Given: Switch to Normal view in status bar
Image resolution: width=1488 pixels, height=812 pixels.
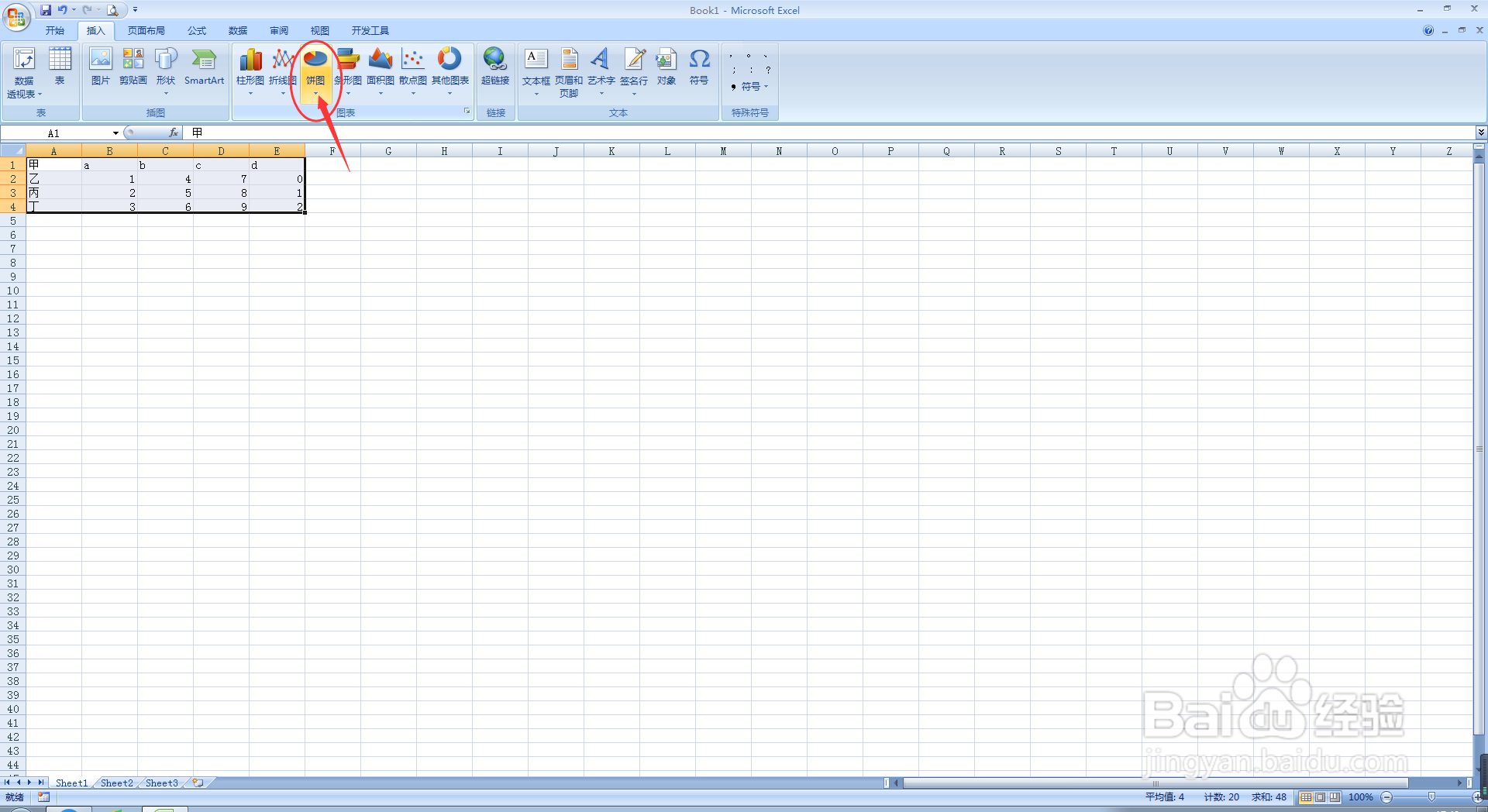Looking at the screenshot, I should click(1307, 797).
